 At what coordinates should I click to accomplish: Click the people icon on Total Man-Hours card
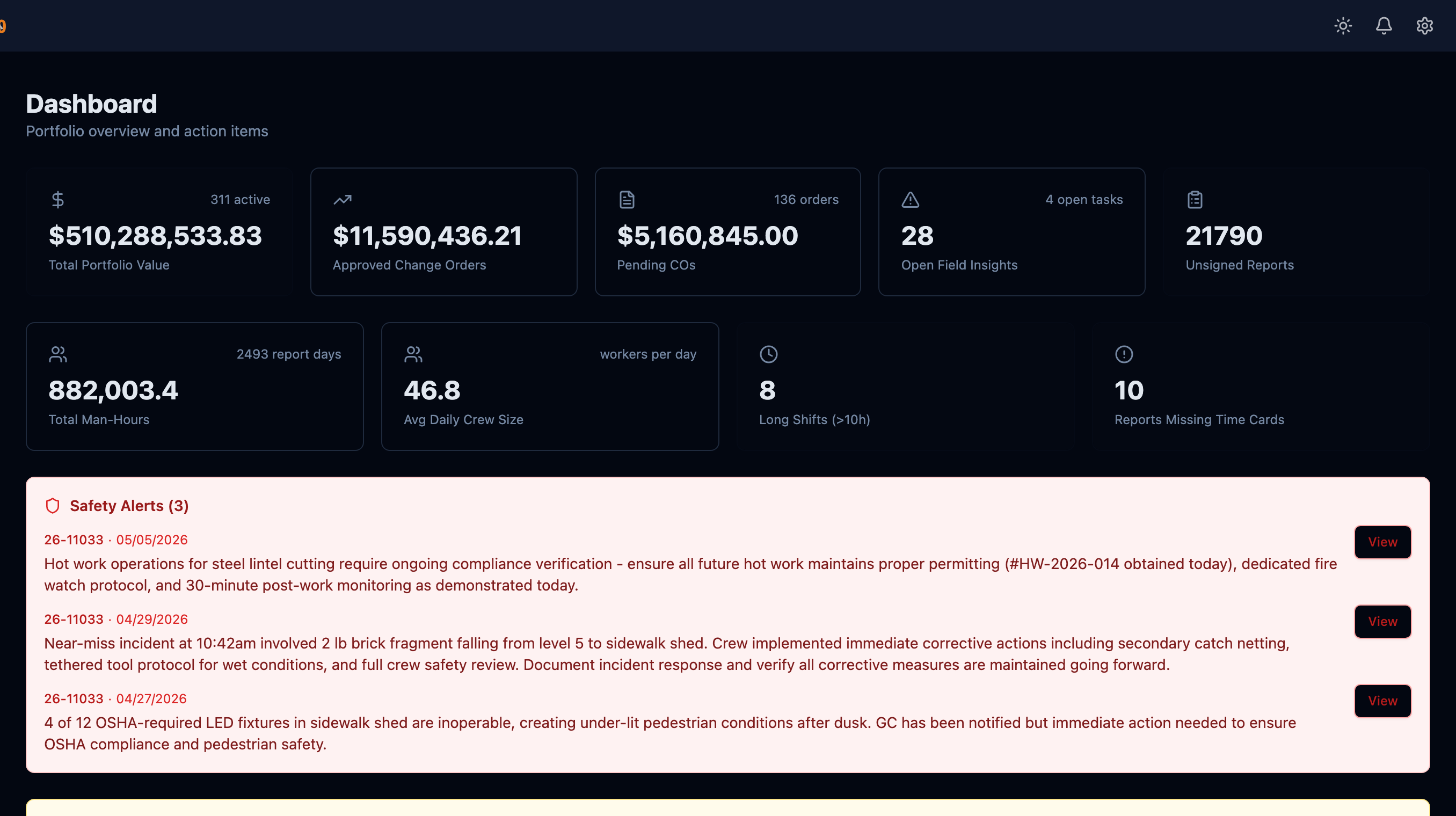pos(57,354)
